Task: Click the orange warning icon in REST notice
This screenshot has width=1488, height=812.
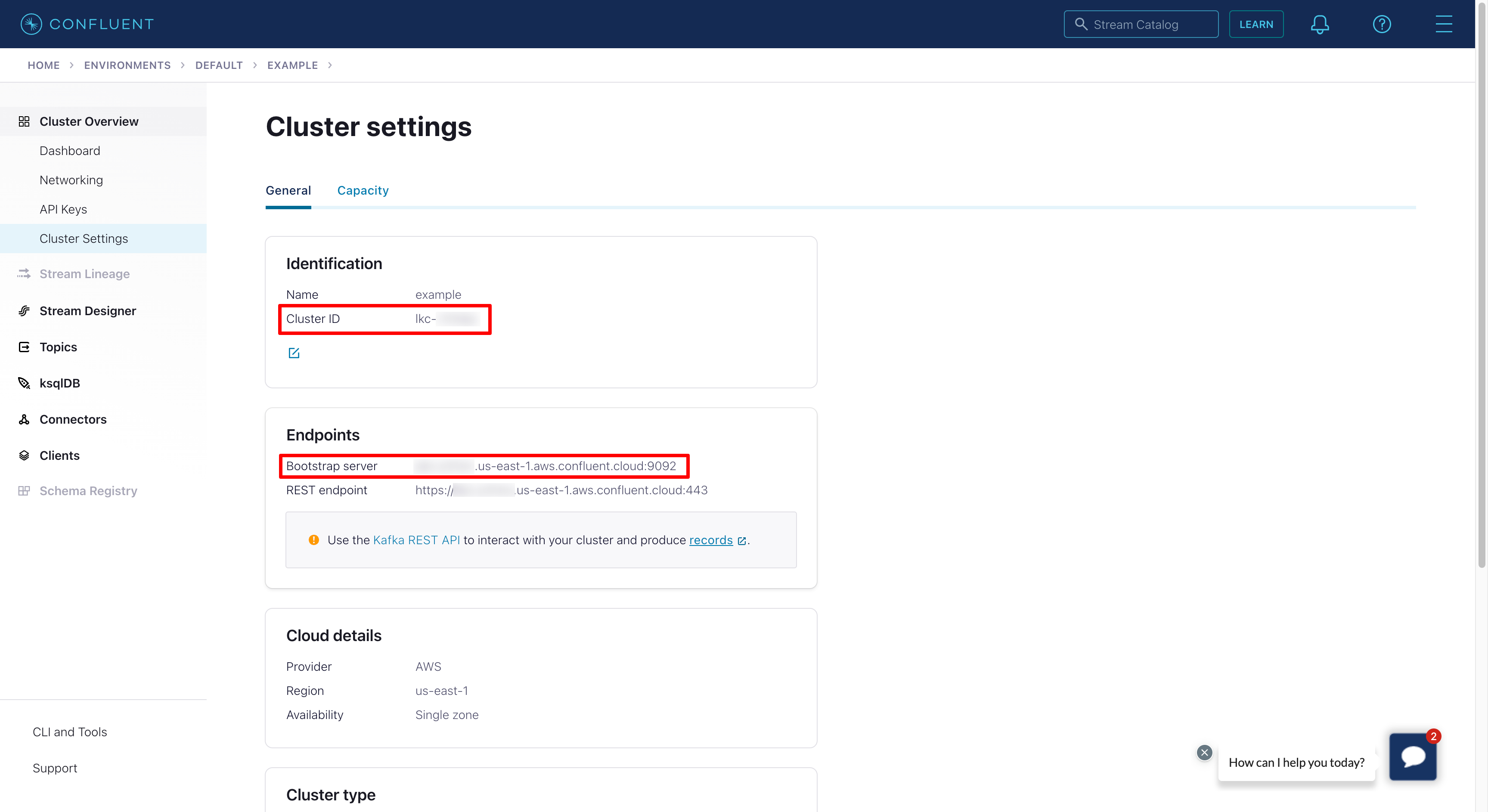Action: 313,540
